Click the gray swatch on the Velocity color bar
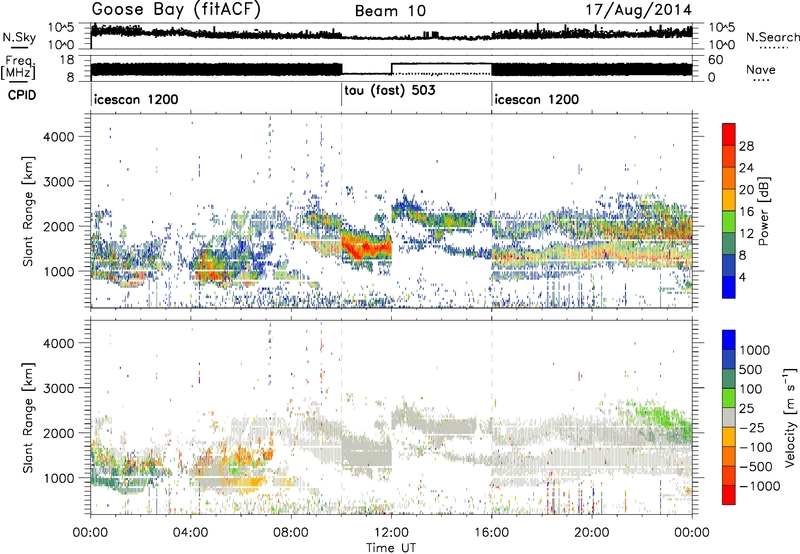This screenshot has height=554, width=800. click(x=729, y=417)
